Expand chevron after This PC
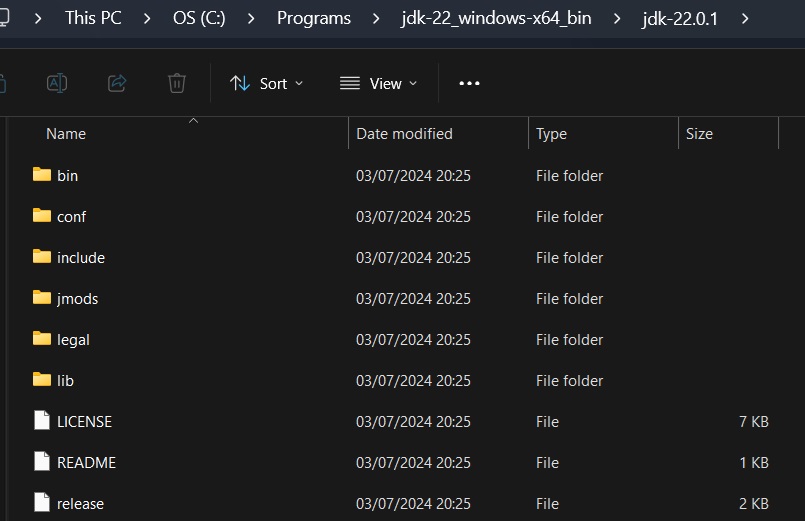Viewport: 805px width, 521px height. point(147,19)
